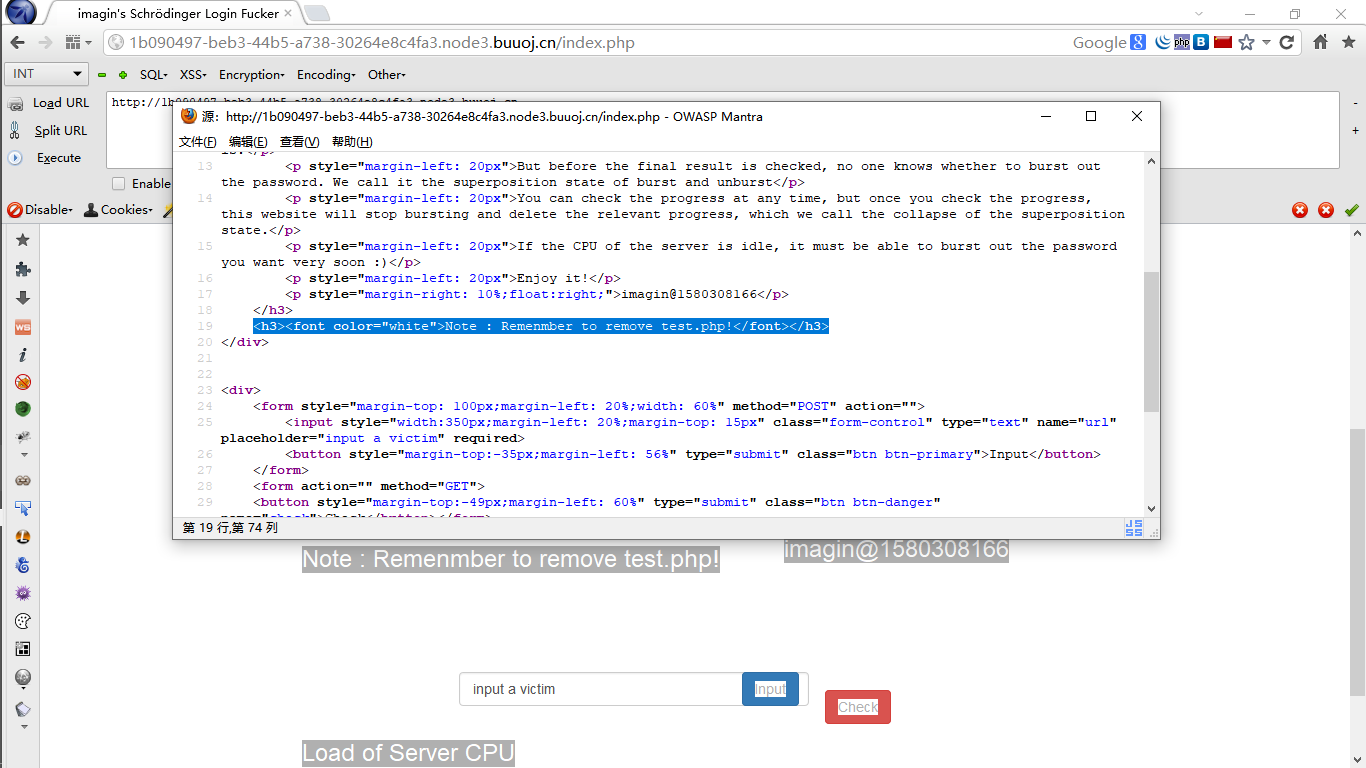Open the Encryption dropdown menu

[252, 75]
